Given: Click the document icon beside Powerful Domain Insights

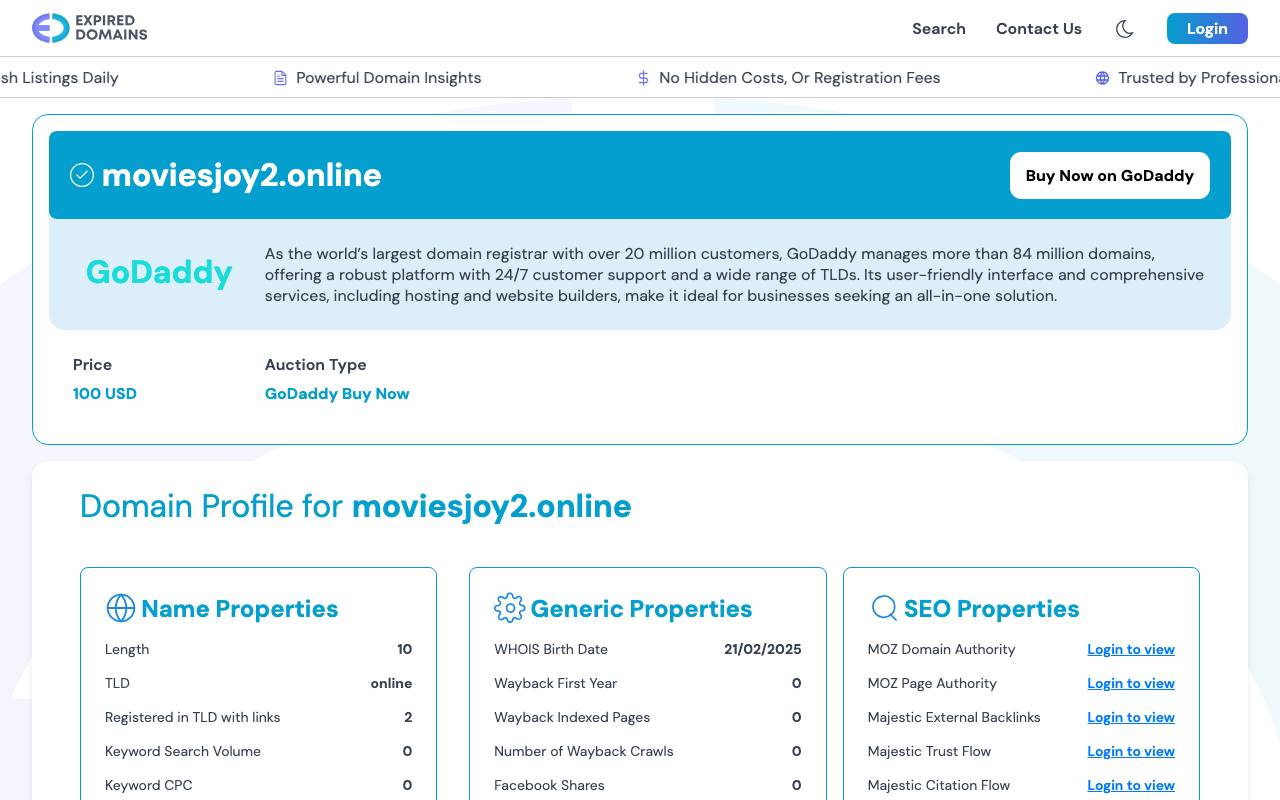Looking at the screenshot, I should point(281,78).
